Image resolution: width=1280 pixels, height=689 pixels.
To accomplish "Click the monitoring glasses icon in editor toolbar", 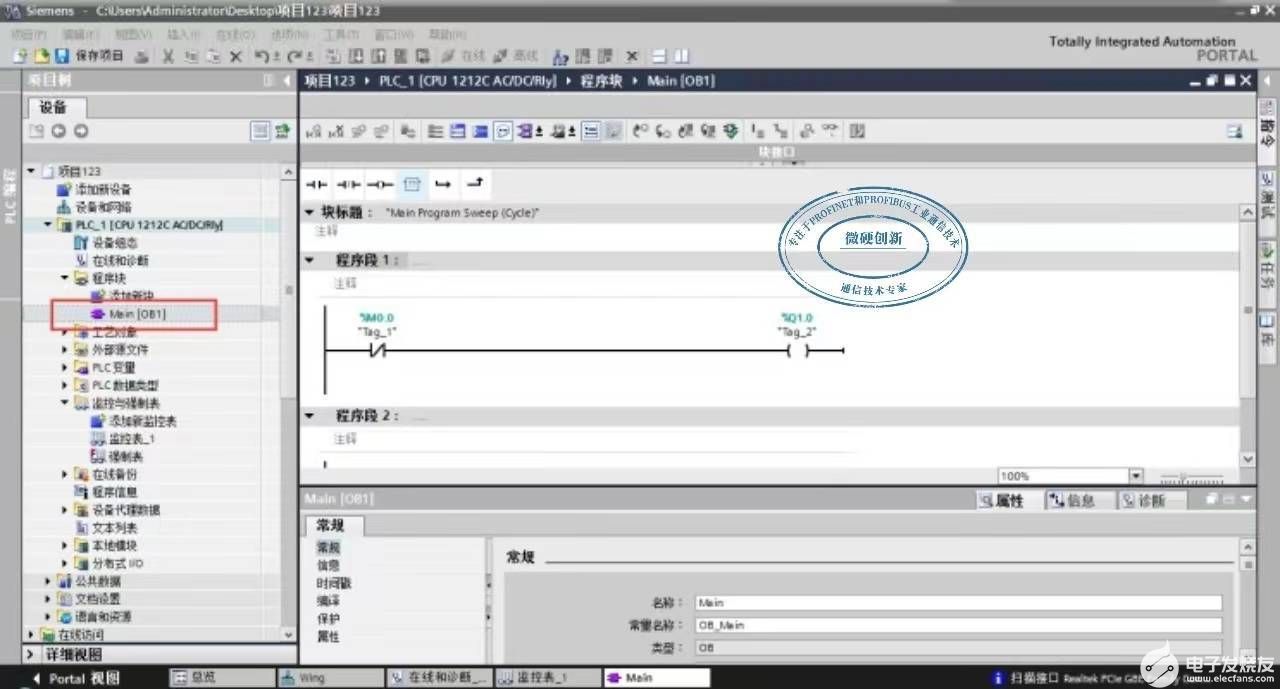I will 828,131.
